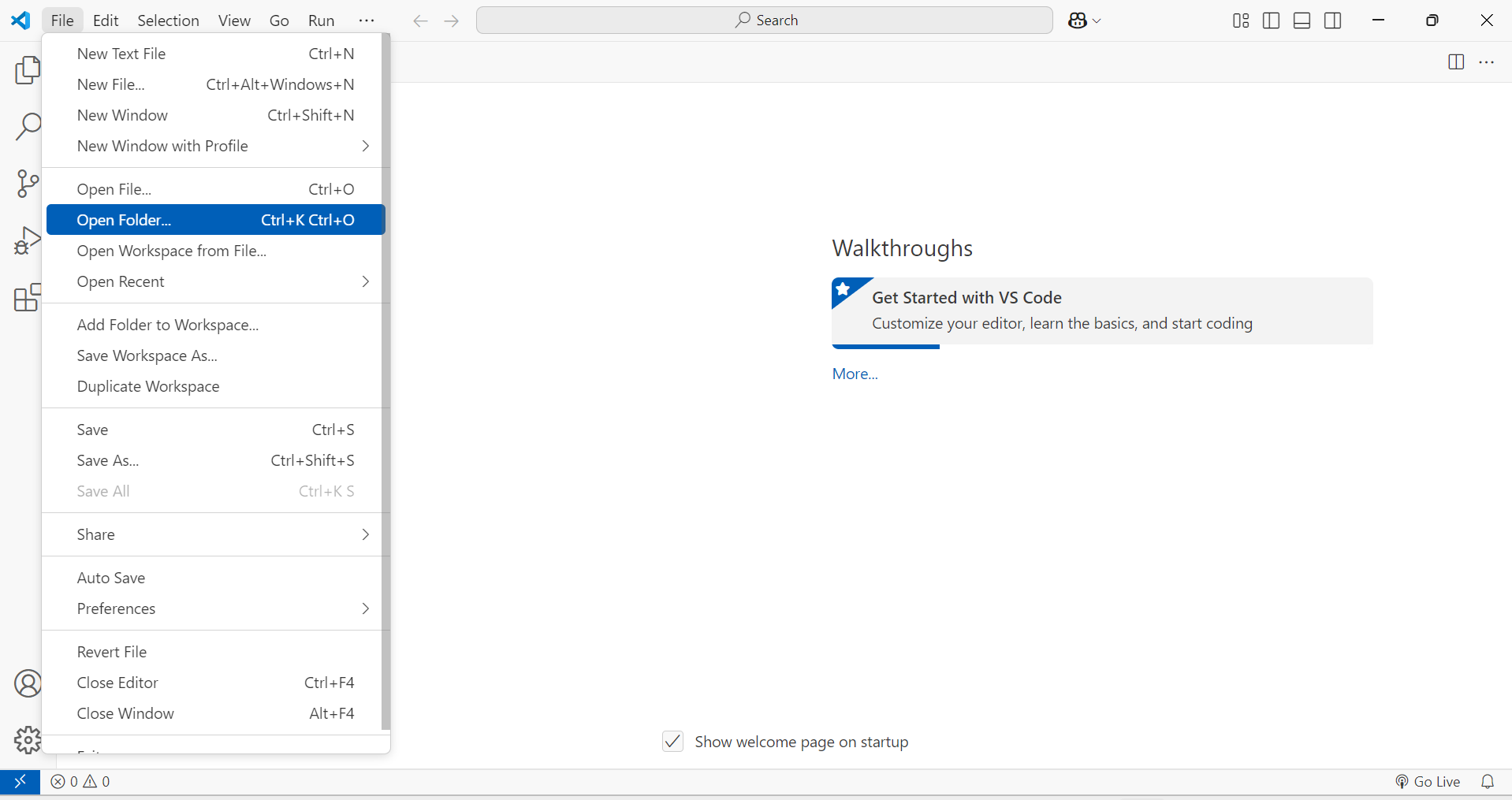Toggle the bottom Panel visibility

pyautogui.click(x=1302, y=20)
